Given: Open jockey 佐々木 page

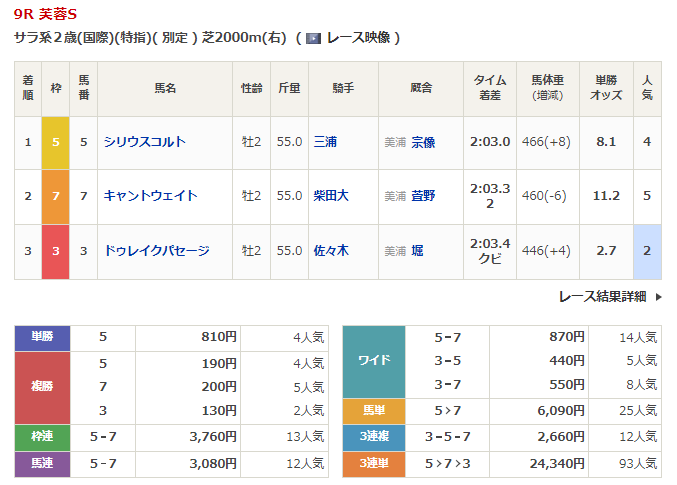Looking at the screenshot, I should coord(331,250).
